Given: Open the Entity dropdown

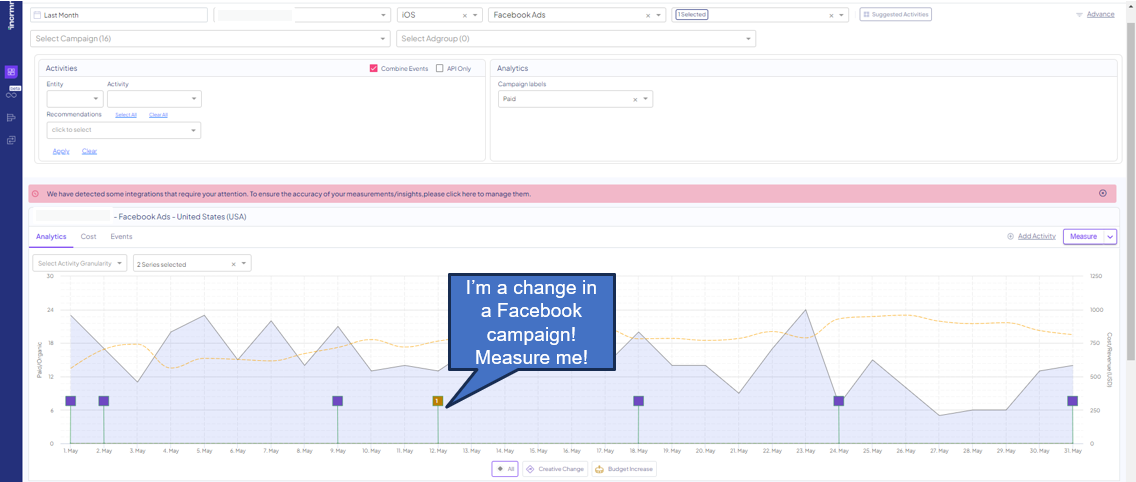Looking at the screenshot, I should (75, 99).
